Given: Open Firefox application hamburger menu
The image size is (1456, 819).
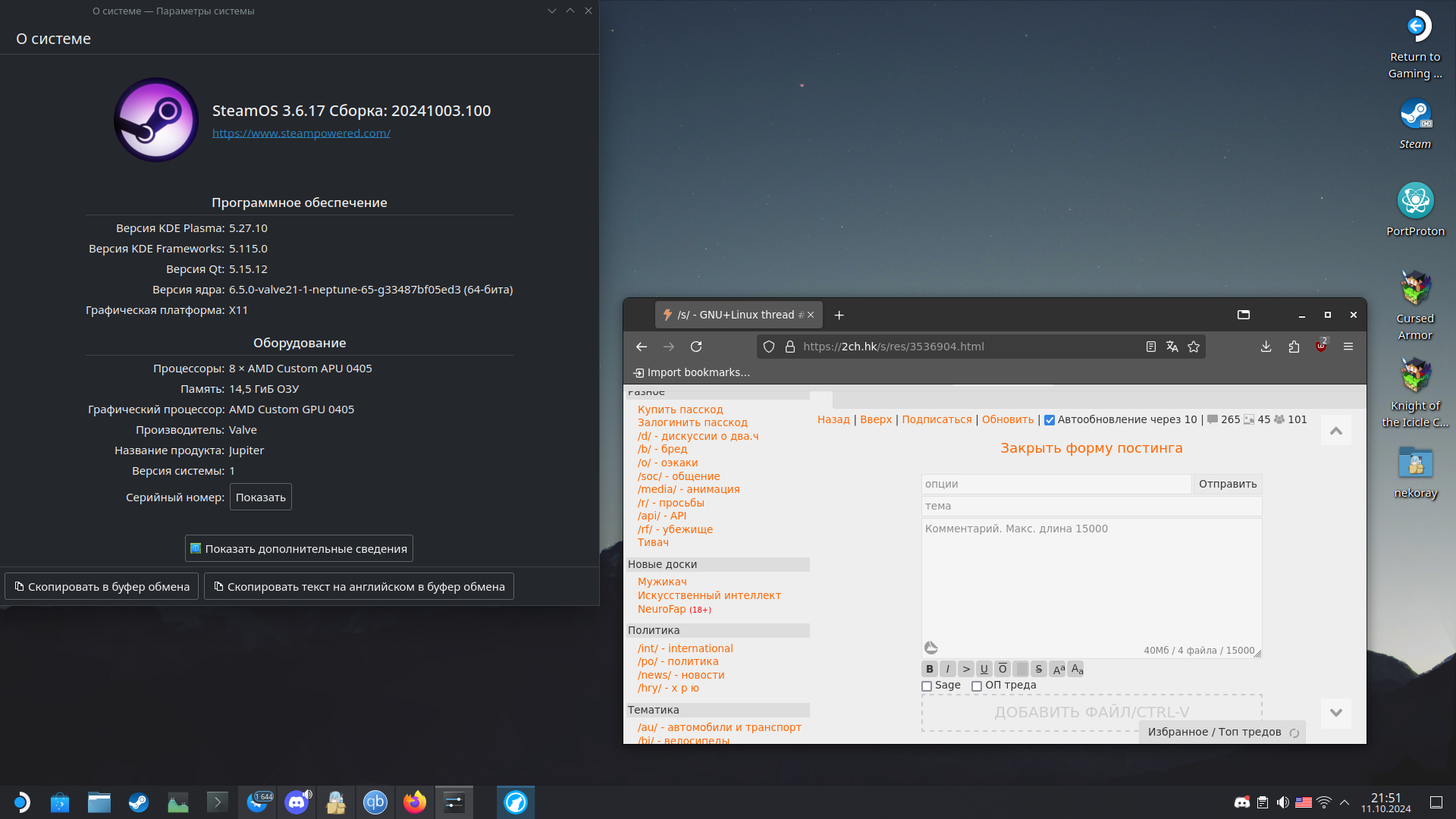Looking at the screenshot, I should (x=1348, y=347).
